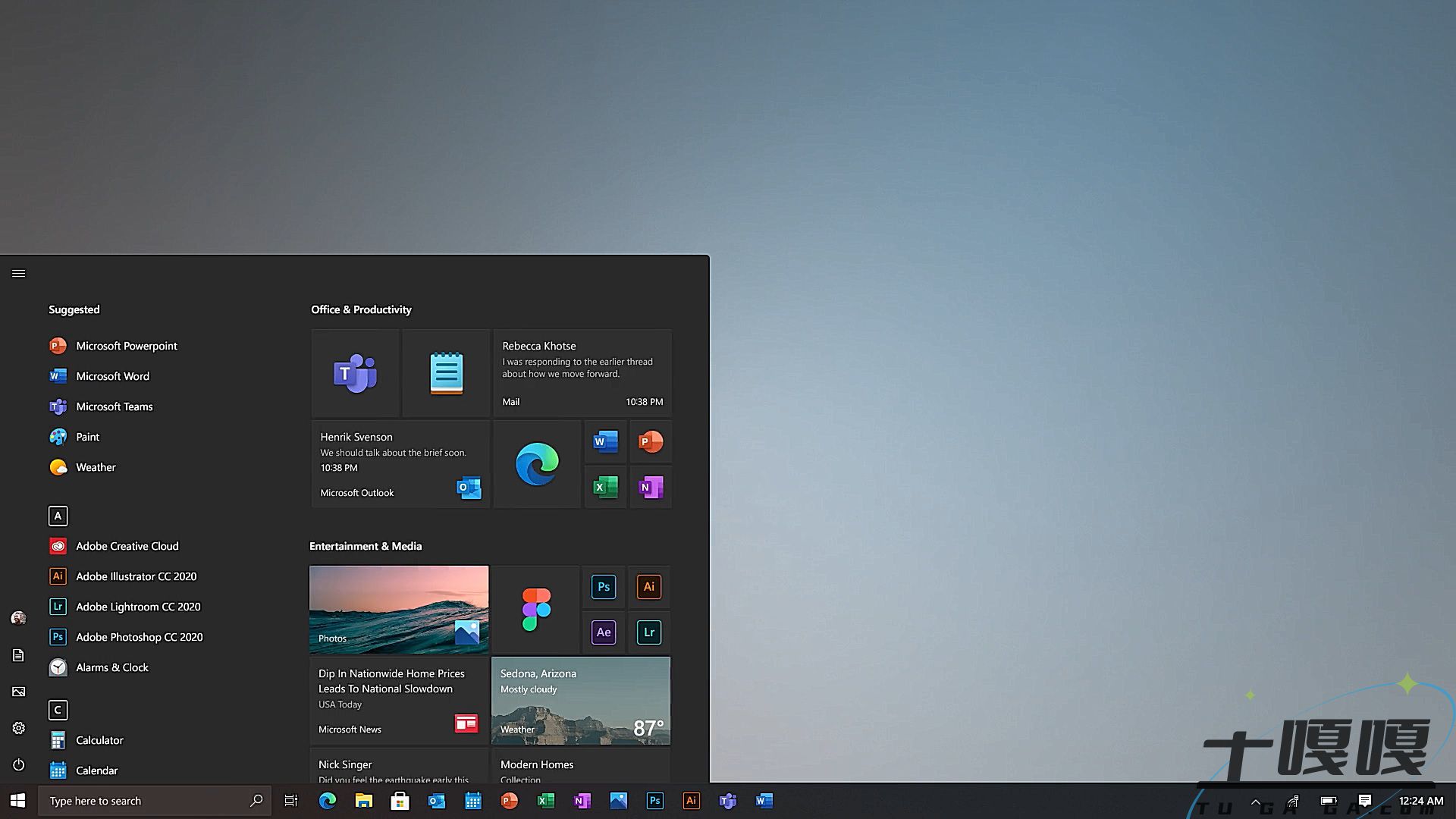Focus the Type here to search box

click(x=155, y=801)
